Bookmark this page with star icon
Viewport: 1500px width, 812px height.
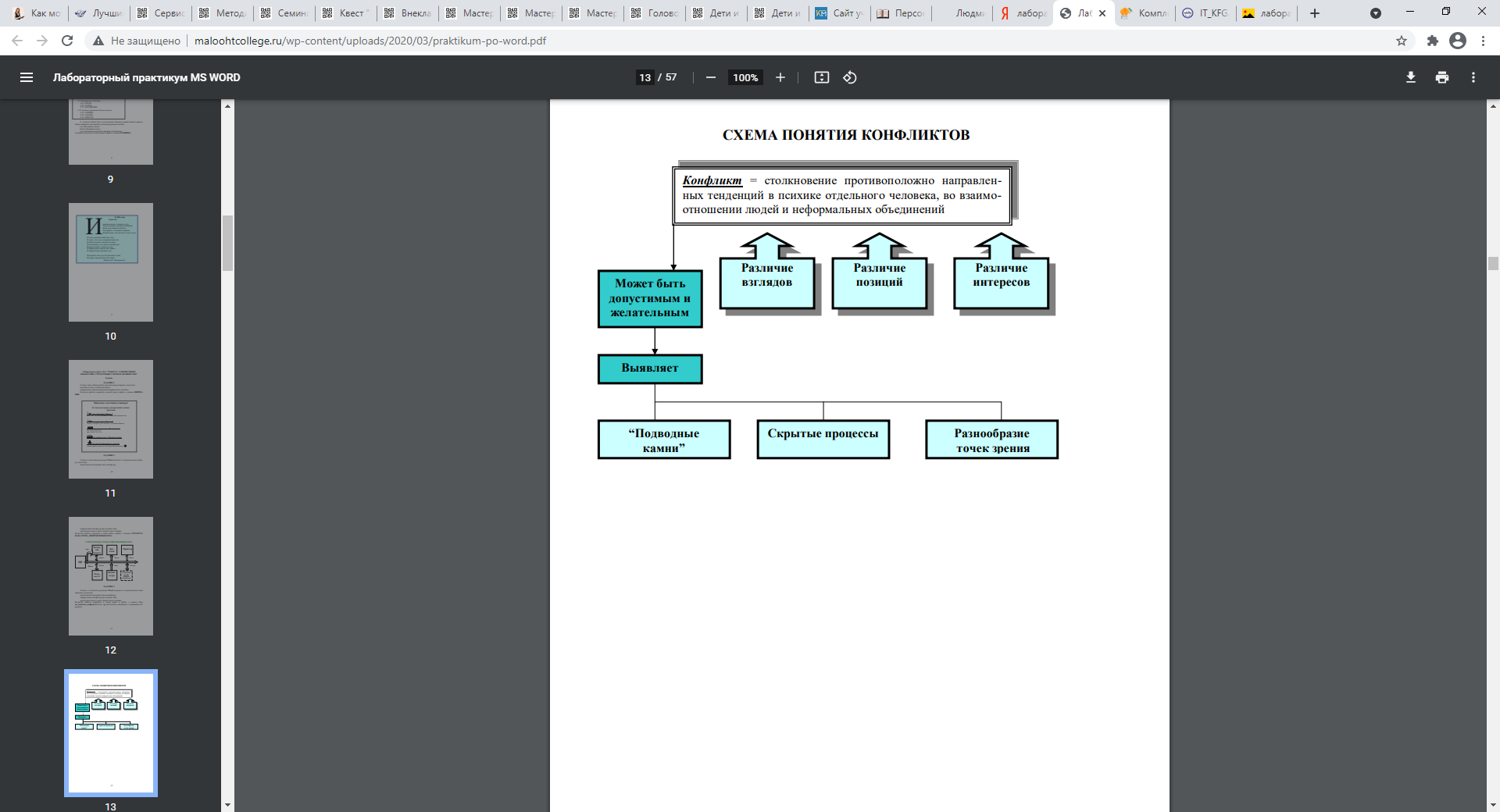(1402, 41)
